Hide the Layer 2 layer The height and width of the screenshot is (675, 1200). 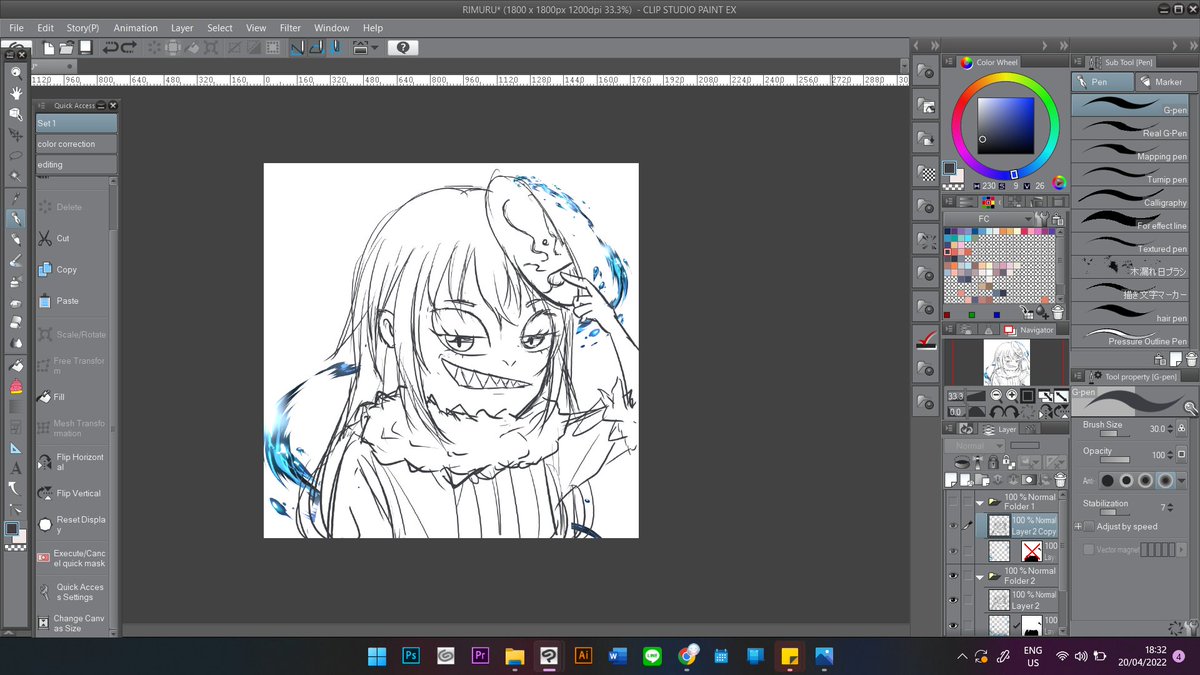953,600
